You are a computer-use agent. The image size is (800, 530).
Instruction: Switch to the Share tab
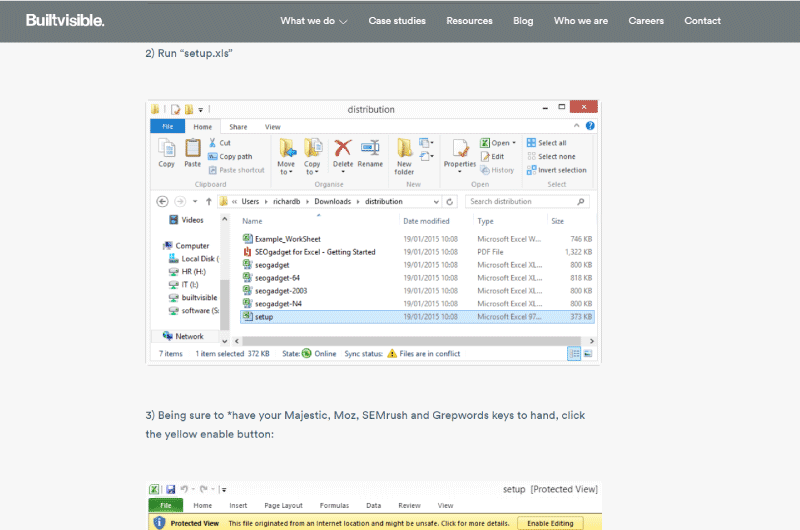(x=238, y=127)
